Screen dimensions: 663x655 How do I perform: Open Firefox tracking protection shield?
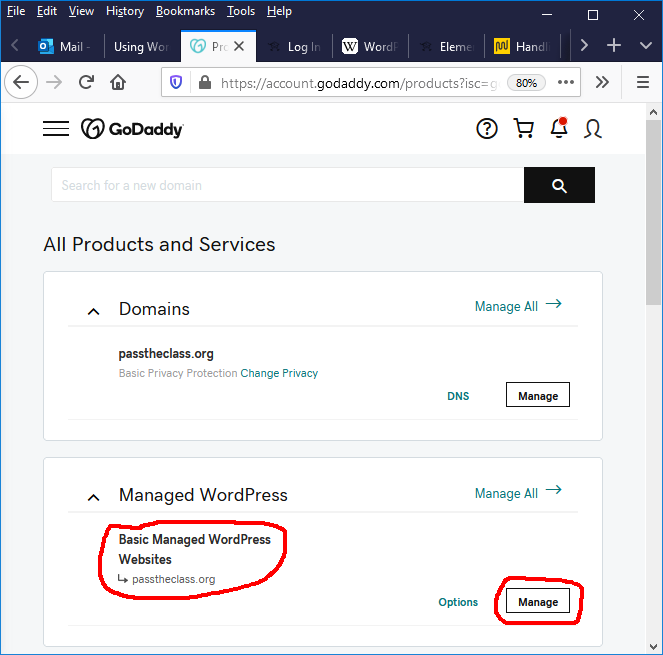[x=177, y=82]
